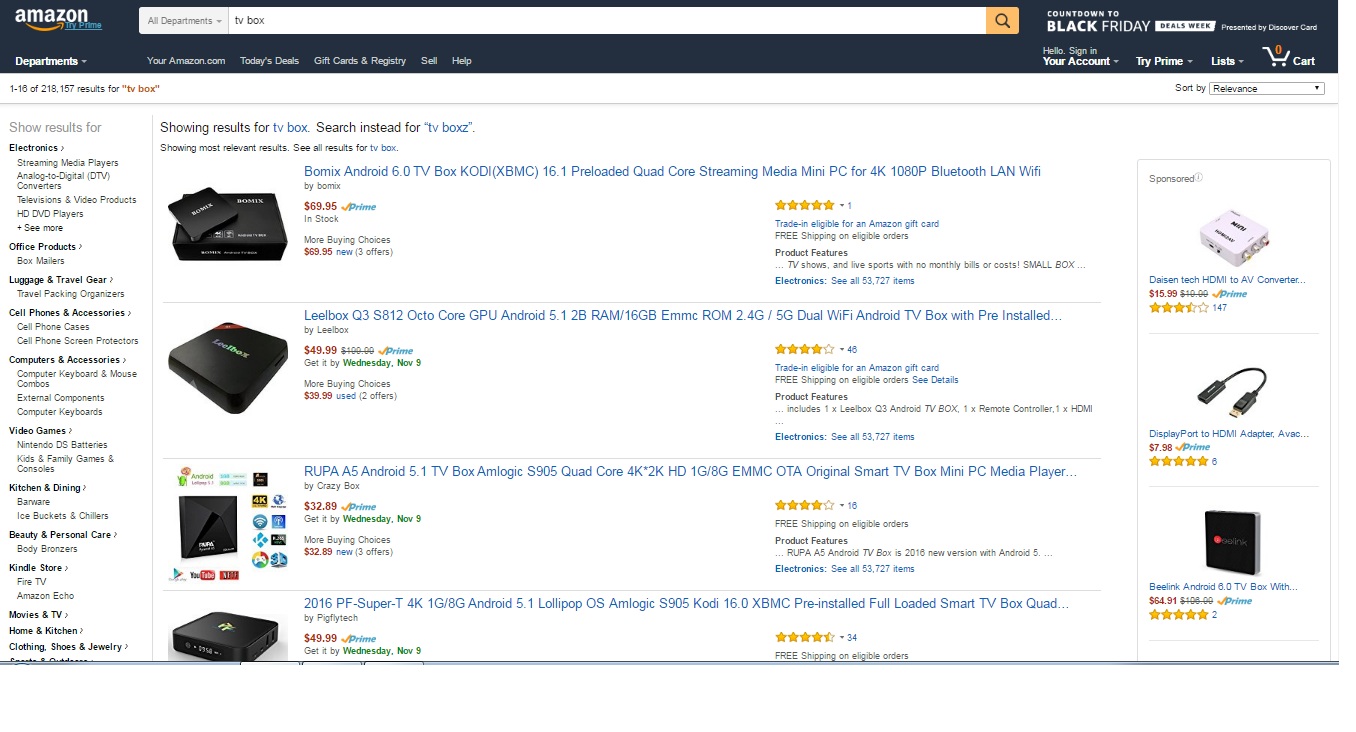
Task: Open Sell nav item
Action: [429, 61]
